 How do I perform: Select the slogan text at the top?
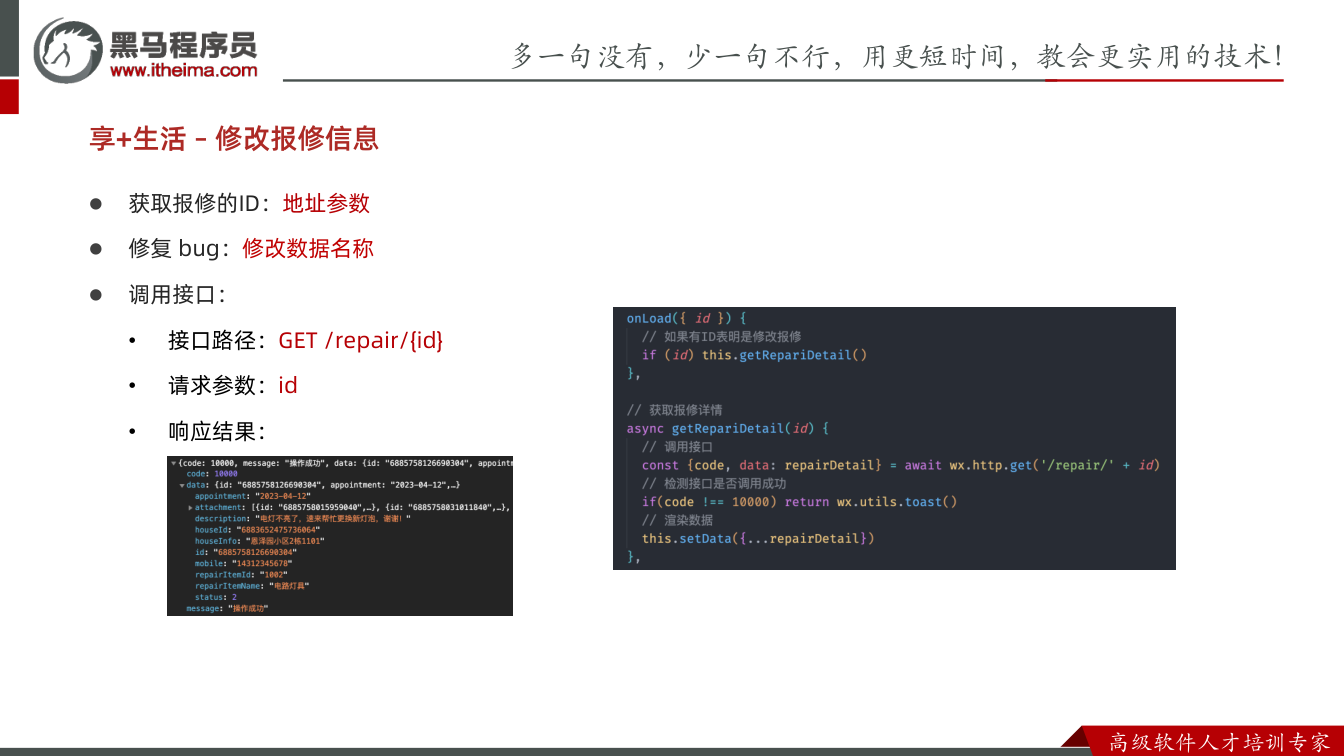(897, 56)
